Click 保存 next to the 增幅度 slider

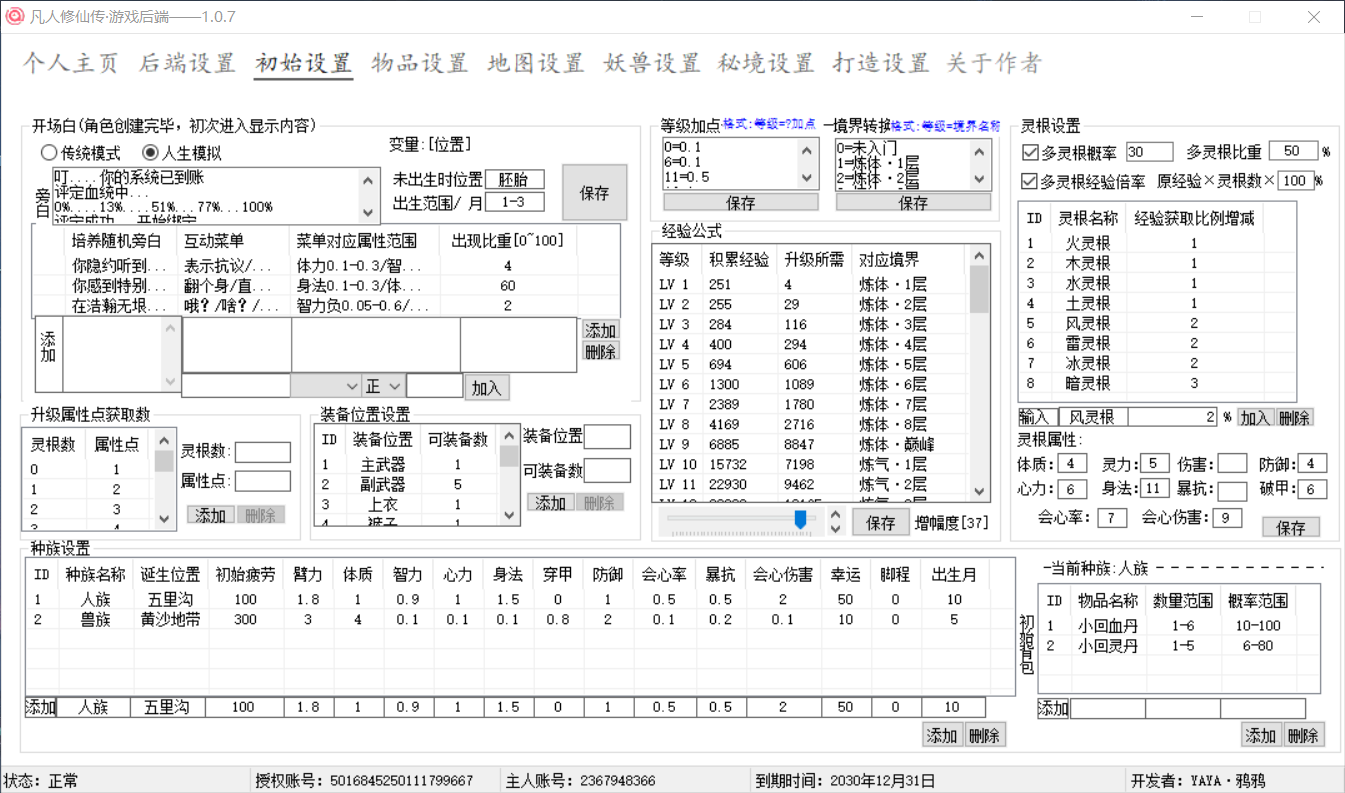pyautogui.click(x=881, y=523)
